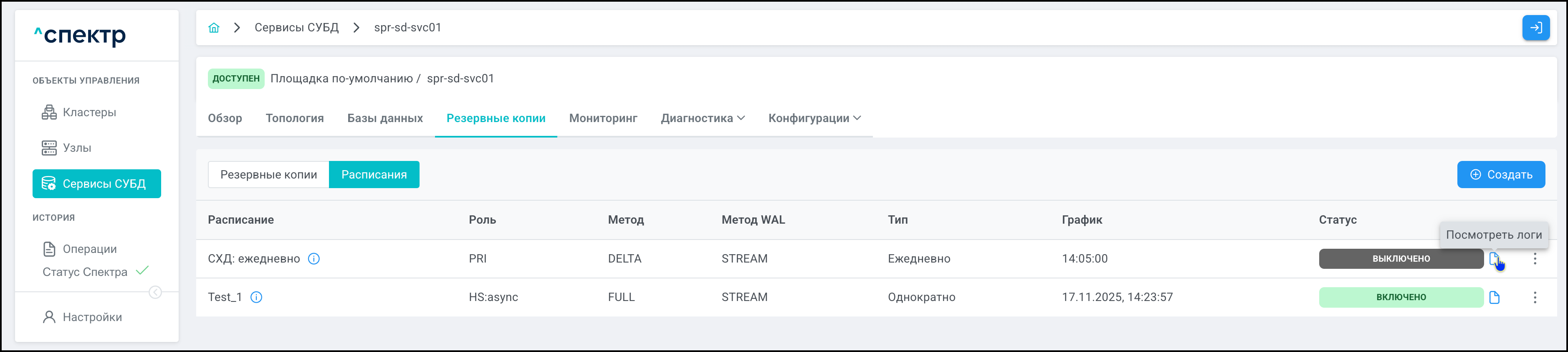Switch to the Резервные копии toggle view
Viewport: 1568px width, 352px height.
(x=268, y=174)
